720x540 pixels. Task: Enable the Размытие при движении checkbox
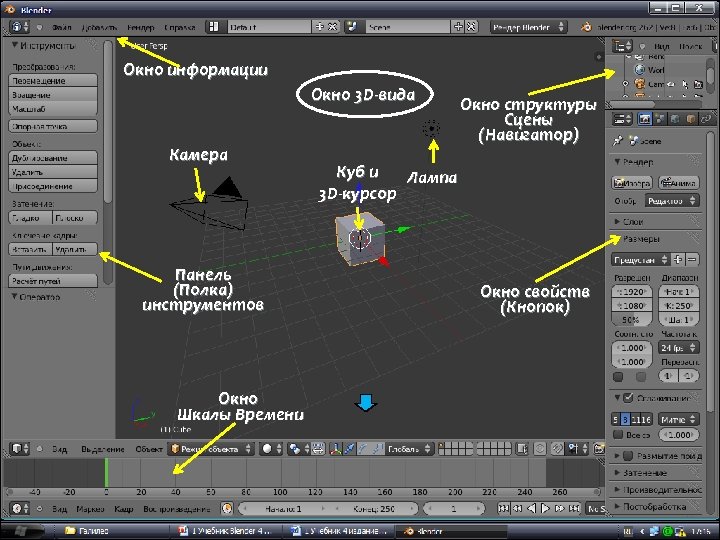[629, 456]
